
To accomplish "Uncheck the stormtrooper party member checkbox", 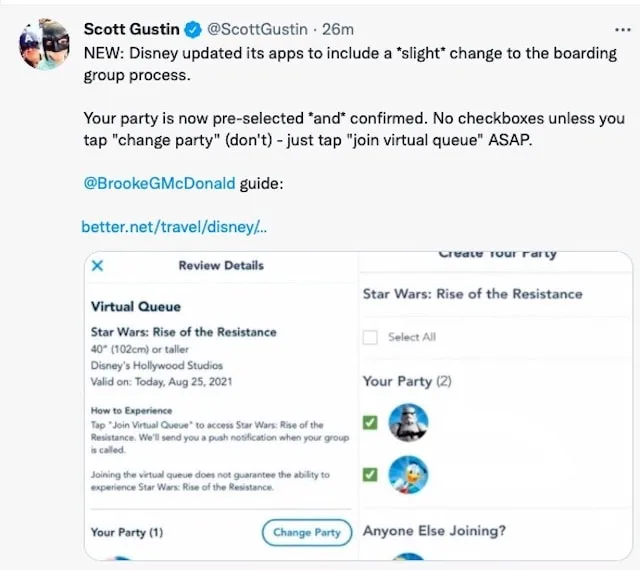I will point(370,423).
